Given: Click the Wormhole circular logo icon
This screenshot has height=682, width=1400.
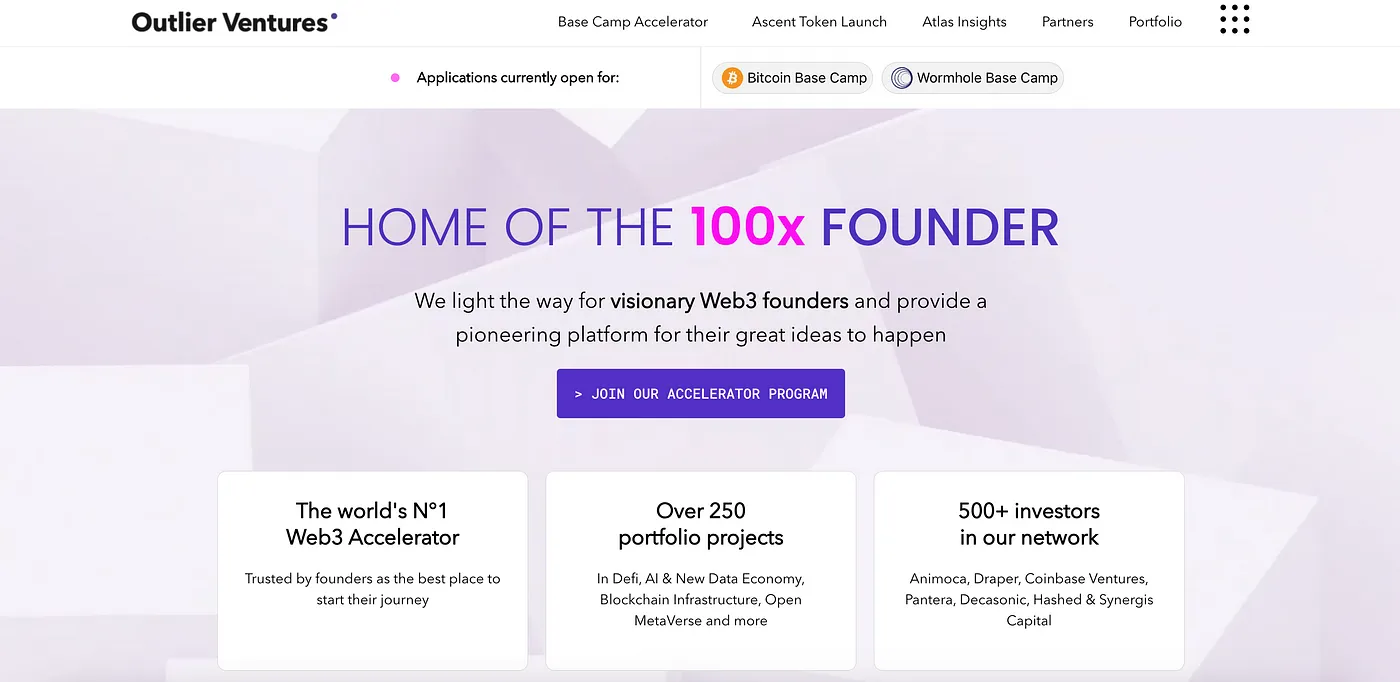Looking at the screenshot, I should point(902,78).
